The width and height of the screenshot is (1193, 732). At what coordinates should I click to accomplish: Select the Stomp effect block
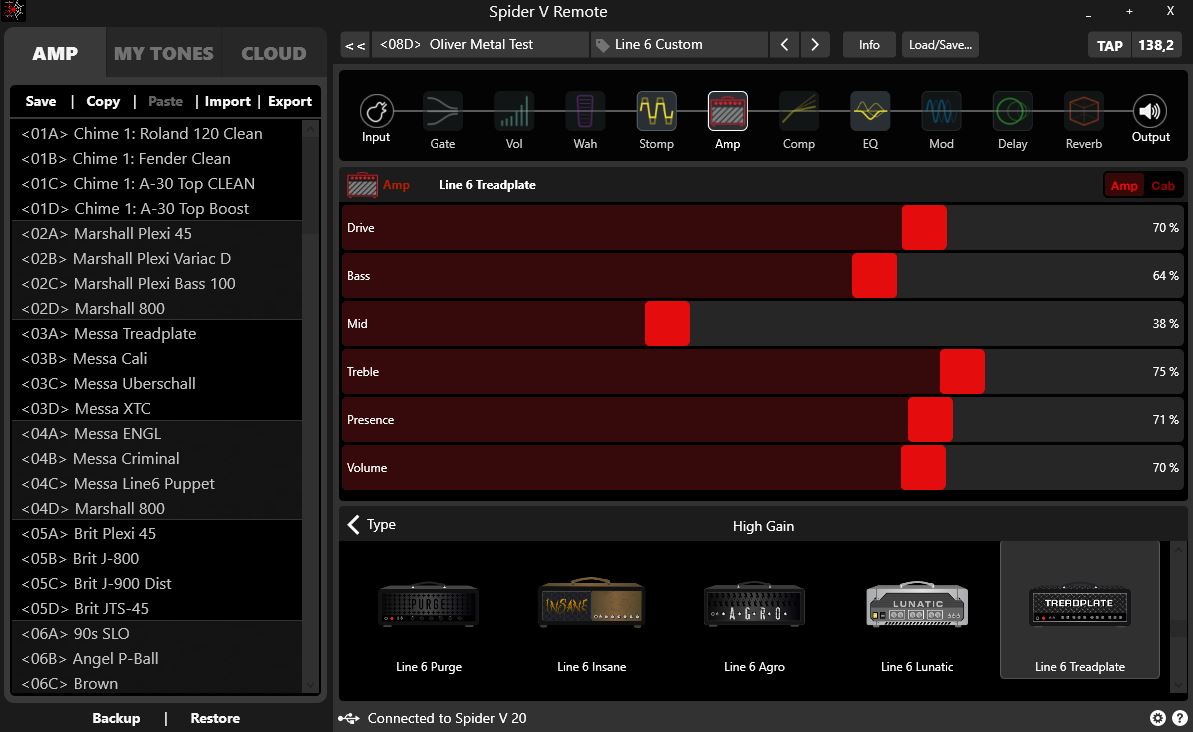click(657, 111)
